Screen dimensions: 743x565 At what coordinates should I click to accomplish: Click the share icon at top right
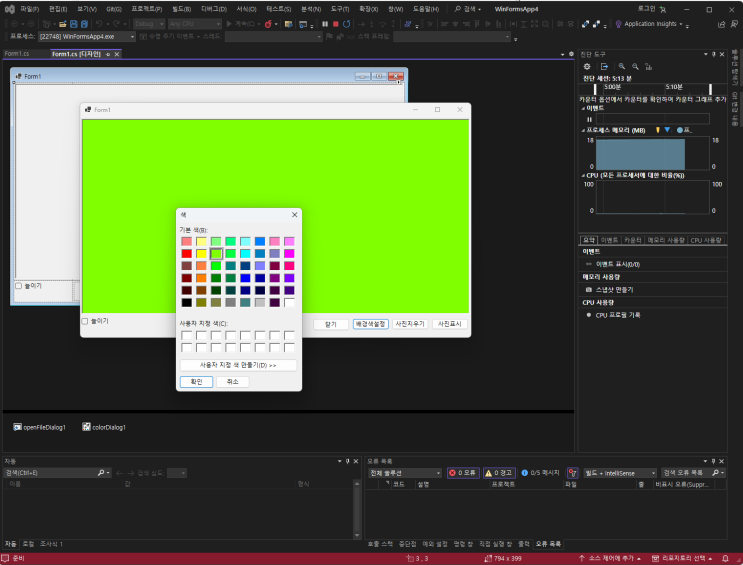(722, 24)
